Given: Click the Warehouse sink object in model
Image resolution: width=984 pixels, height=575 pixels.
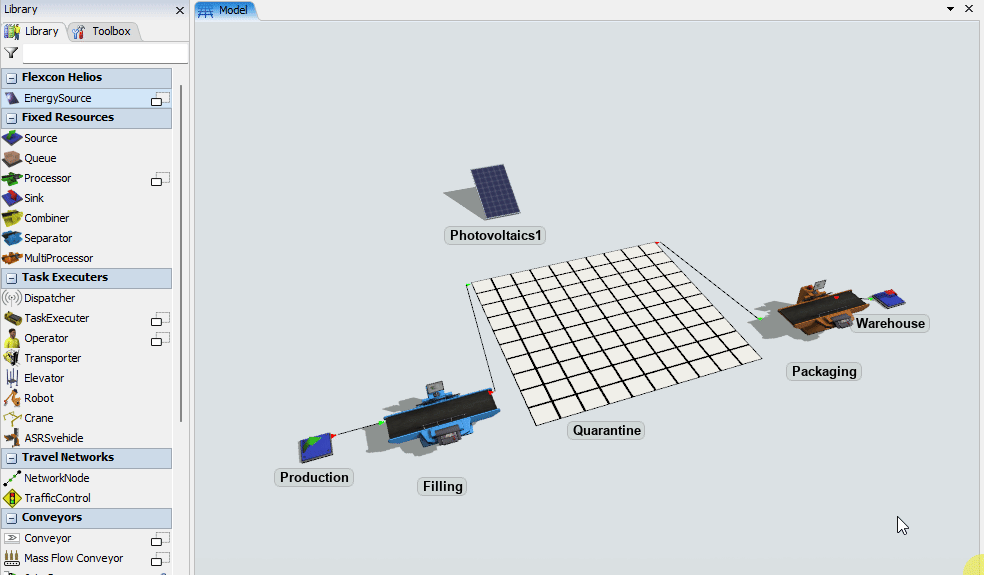Looking at the screenshot, I should coord(889,299).
